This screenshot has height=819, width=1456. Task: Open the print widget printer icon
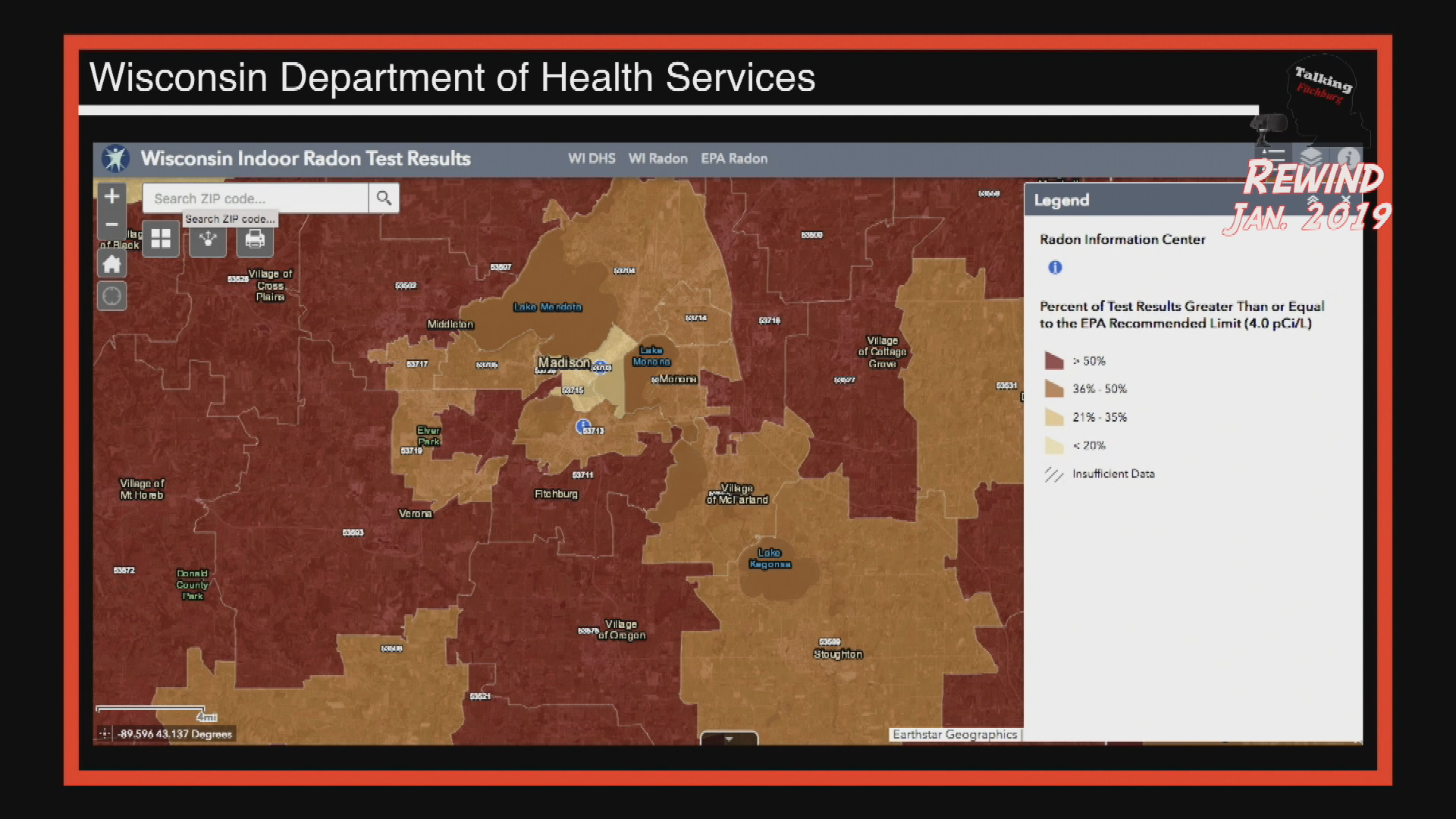[x=255, y=240]
